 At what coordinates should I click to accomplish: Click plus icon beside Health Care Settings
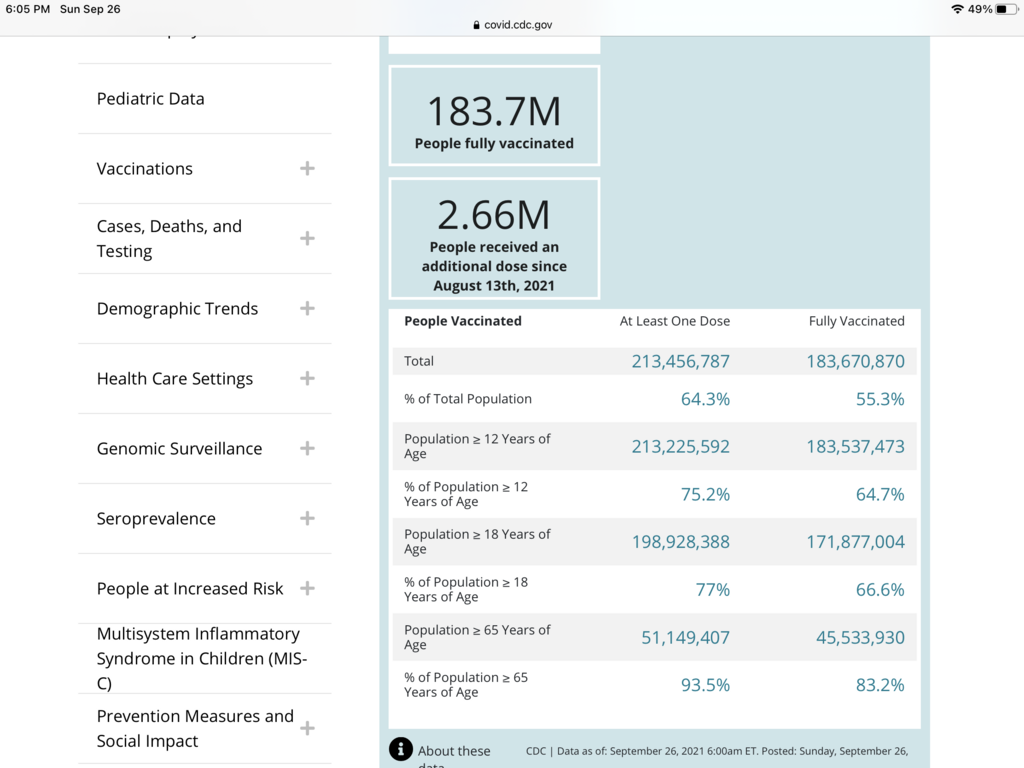307,378
